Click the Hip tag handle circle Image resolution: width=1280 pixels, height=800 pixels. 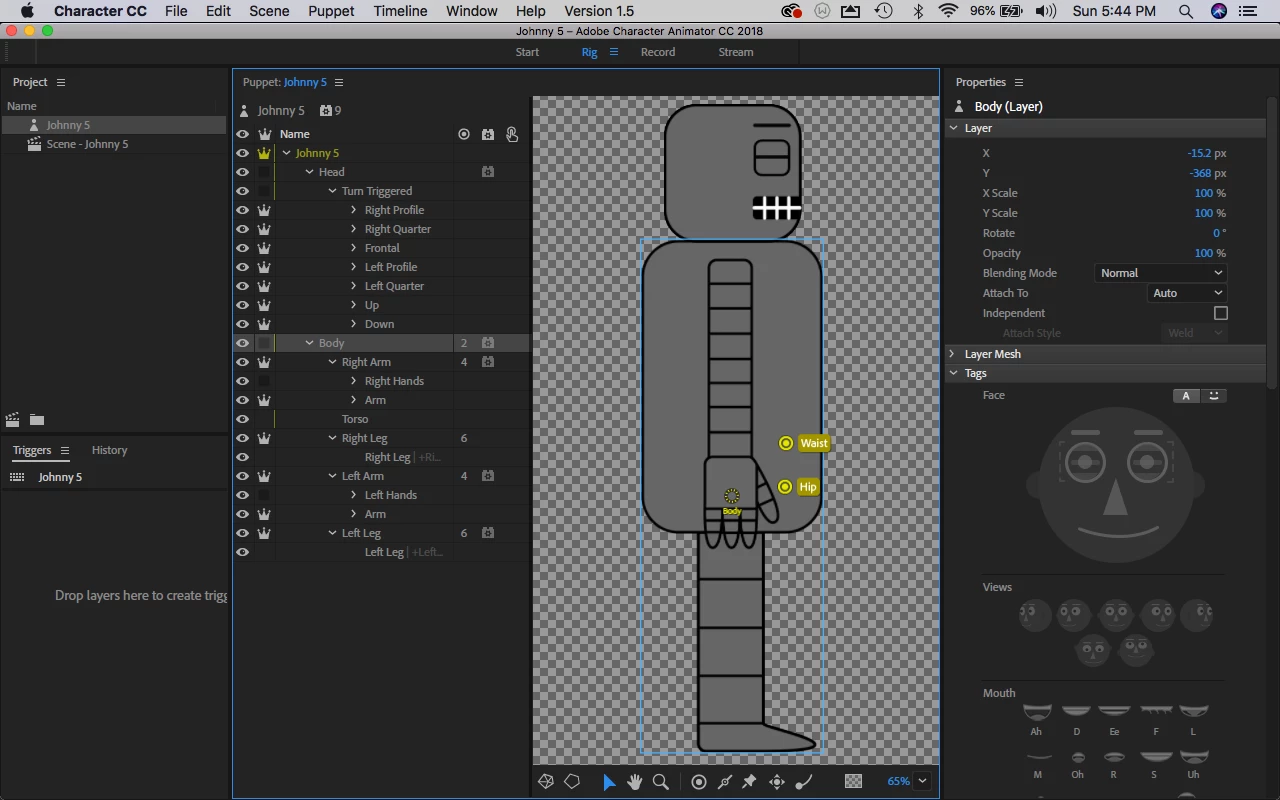coord(785,487)
